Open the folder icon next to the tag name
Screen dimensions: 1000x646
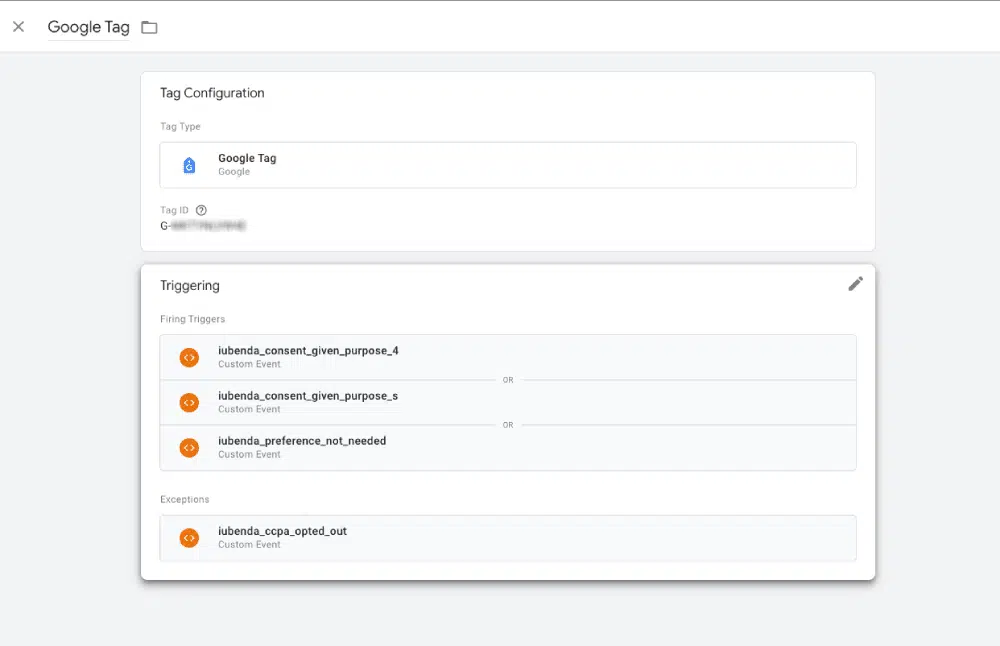149,27
